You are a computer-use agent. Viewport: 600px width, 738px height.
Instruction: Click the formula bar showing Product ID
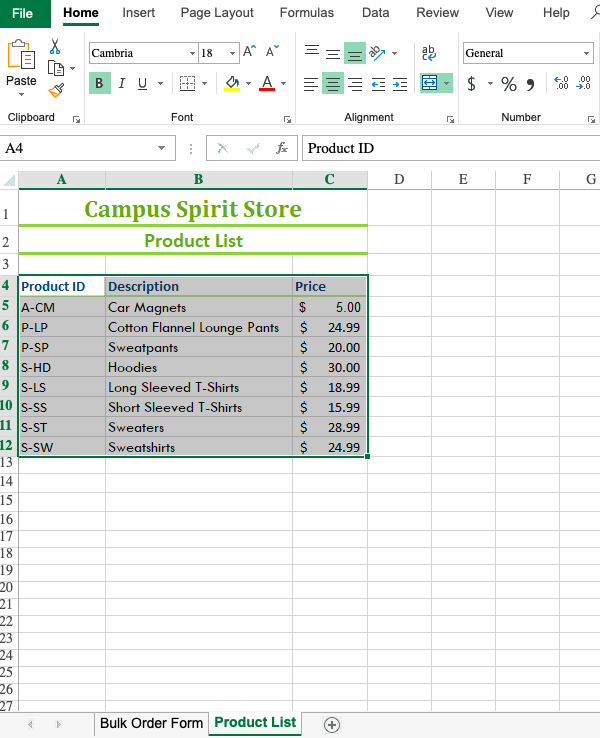(x=451, y=148)
